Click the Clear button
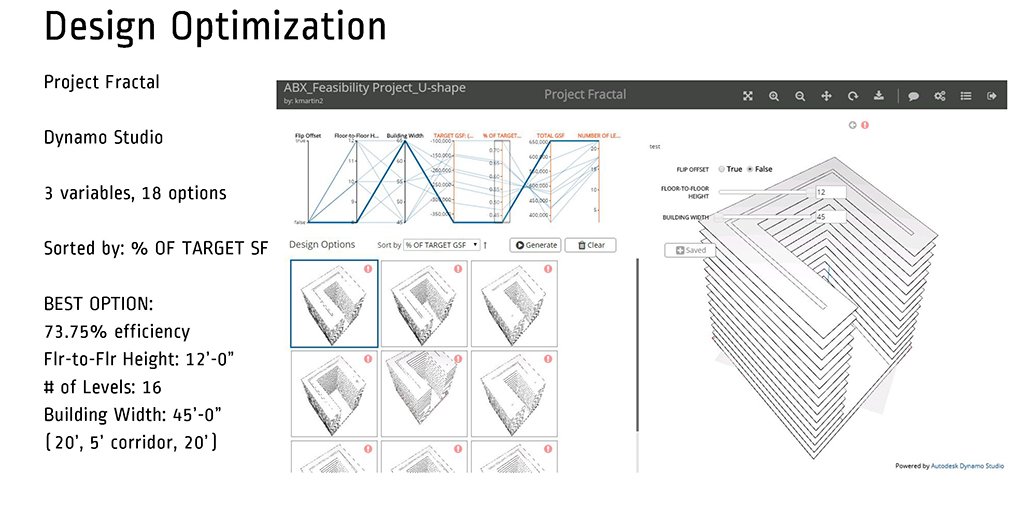1024x512 pixels. coord(590,245)
